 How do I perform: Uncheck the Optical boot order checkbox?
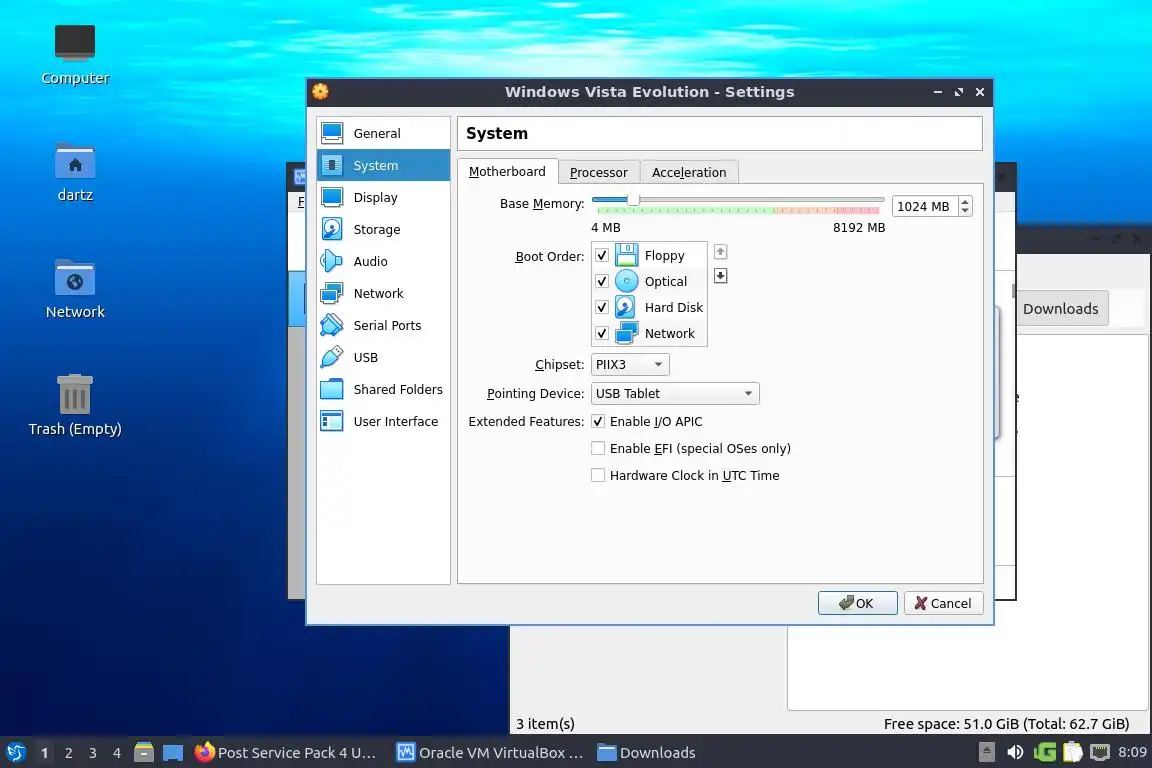click(x=602, y=281)
